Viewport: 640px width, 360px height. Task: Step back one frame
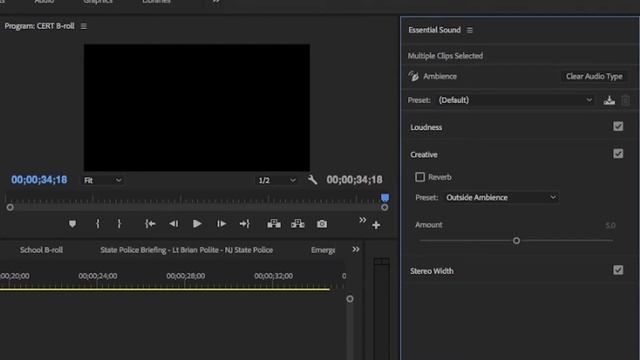tap(173, 224)
